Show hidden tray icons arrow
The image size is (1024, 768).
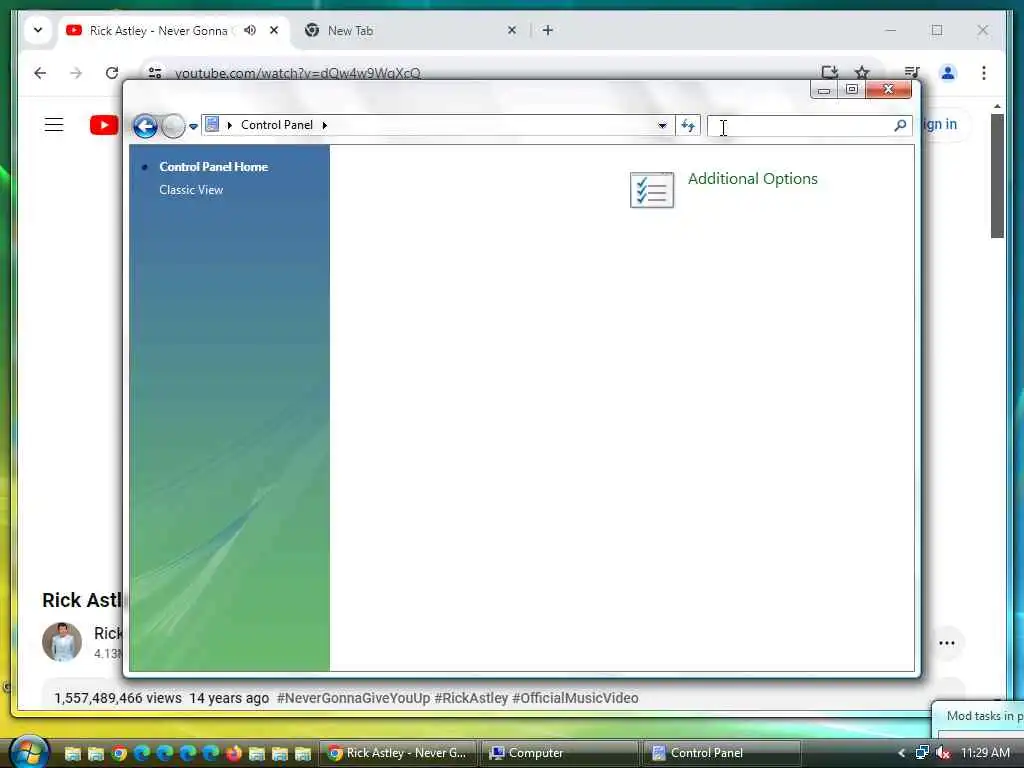901,753
